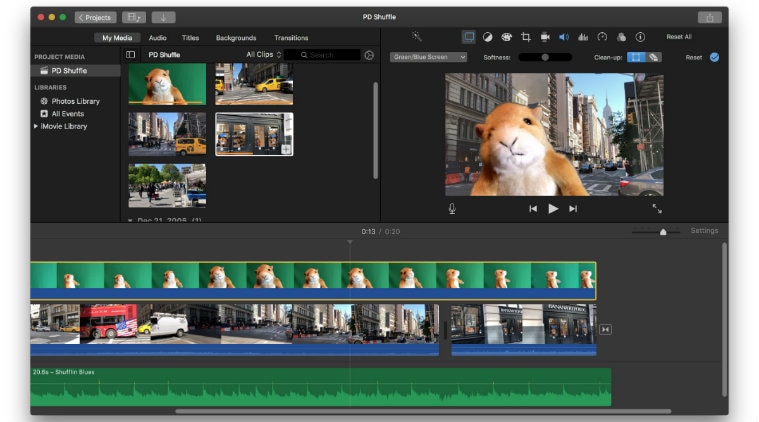Enter fullscreen playback with arrows icon

657,209
